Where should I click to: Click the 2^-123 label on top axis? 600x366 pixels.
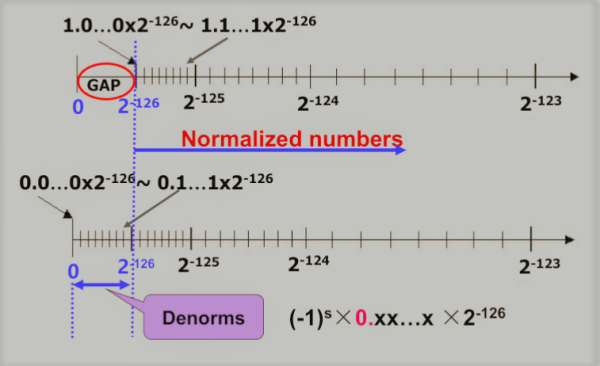[541, 103]
